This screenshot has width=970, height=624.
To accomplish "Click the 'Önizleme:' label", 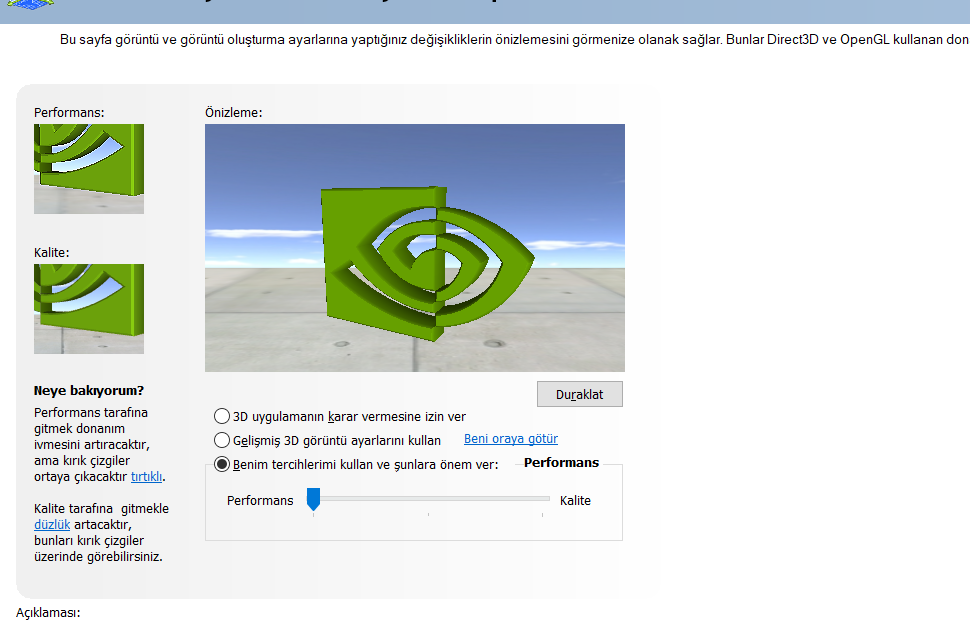I will pyautogui.click(x=234, y=113).
